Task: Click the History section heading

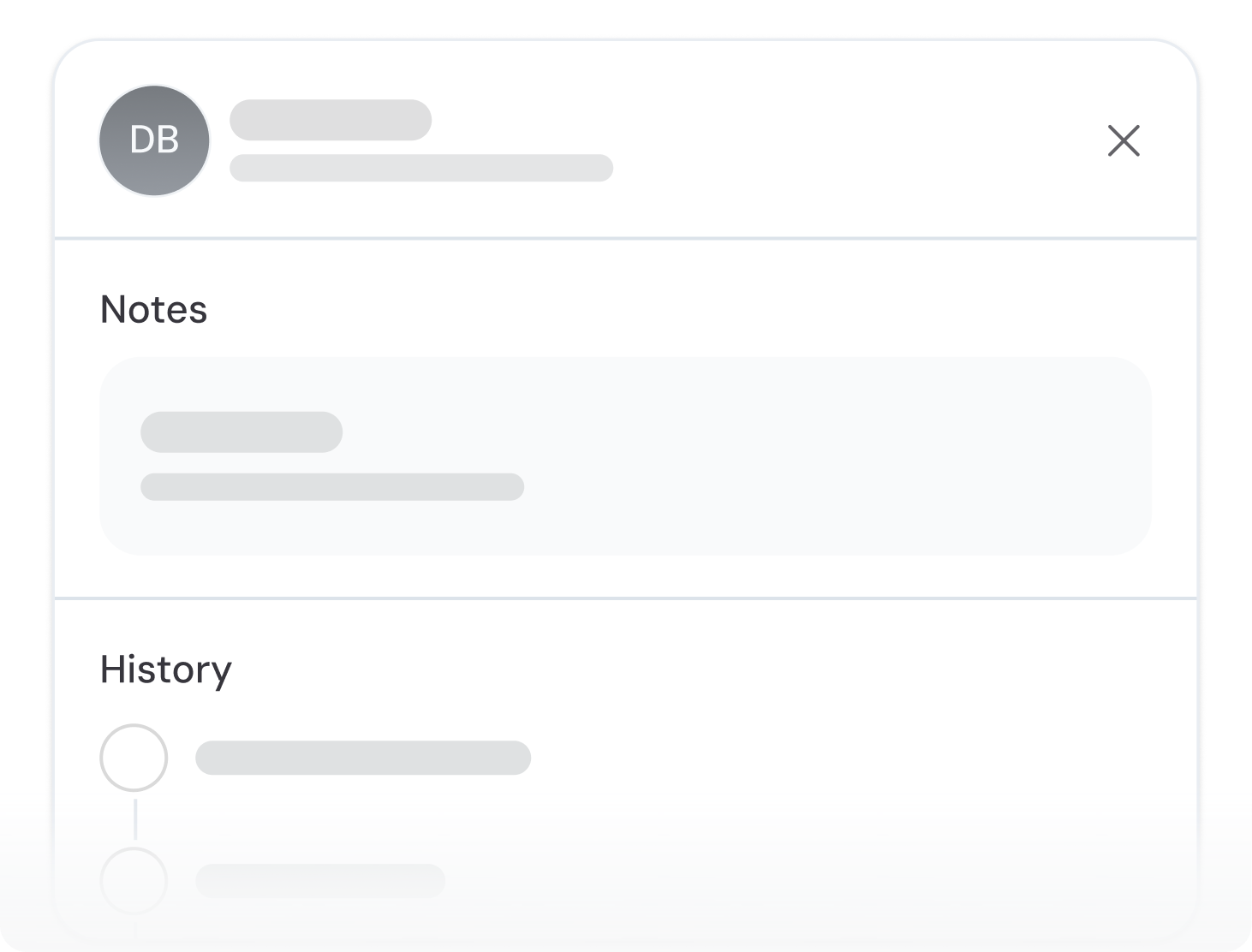Action: point(165,669)
